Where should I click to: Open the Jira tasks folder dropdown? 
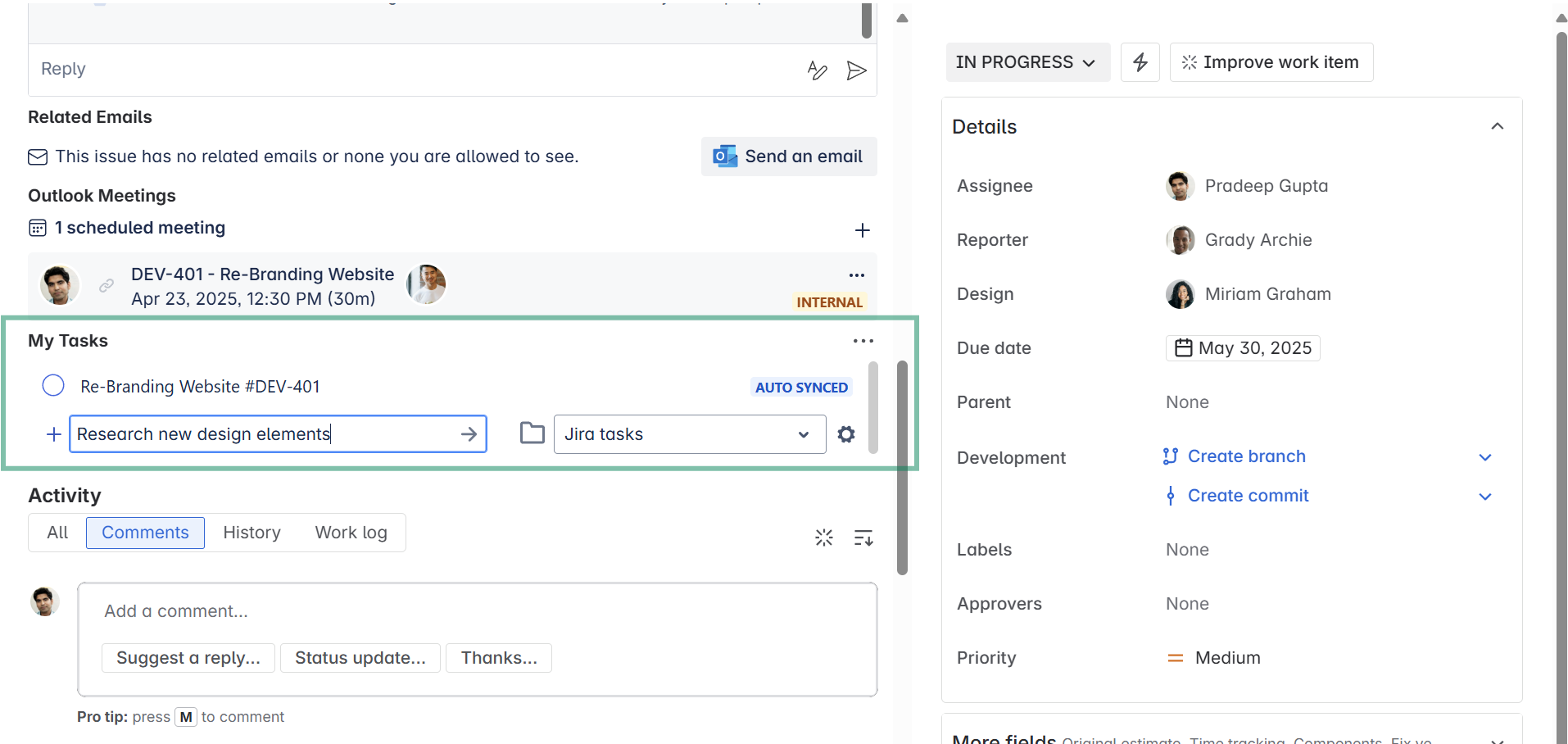tap(689, 434)
